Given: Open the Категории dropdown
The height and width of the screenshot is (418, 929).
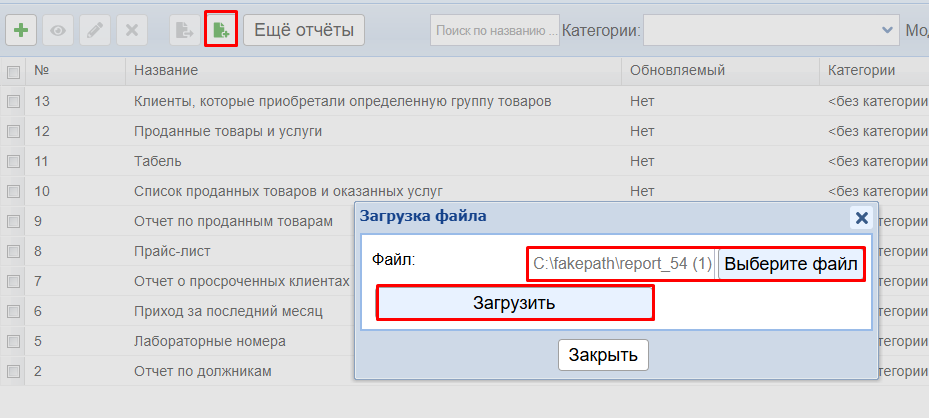Looking at the screenshot, I should coord(771,31).
